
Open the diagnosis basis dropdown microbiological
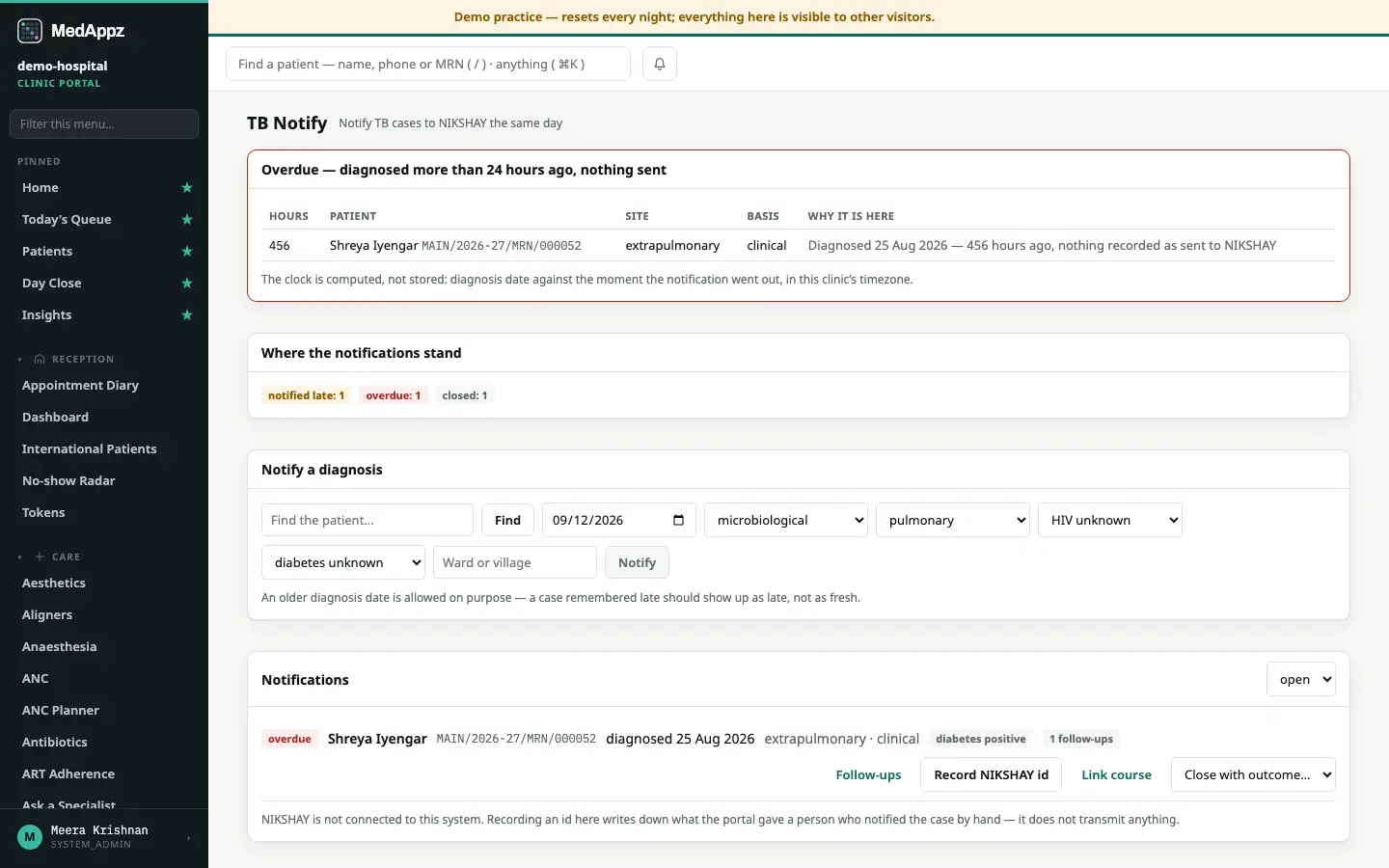pyautogui.click(x=786, y=520)
